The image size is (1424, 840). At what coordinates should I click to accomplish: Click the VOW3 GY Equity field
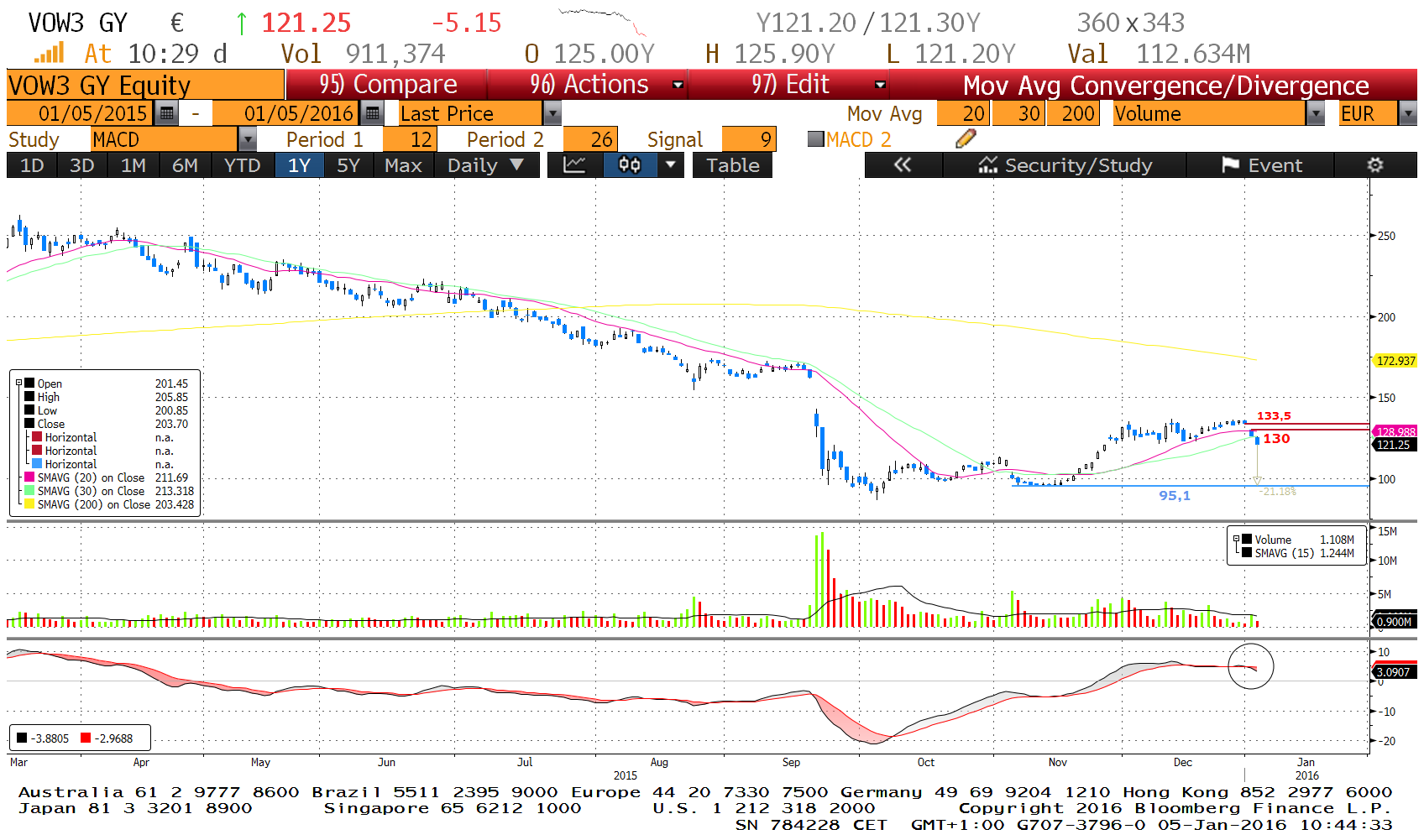145,85
